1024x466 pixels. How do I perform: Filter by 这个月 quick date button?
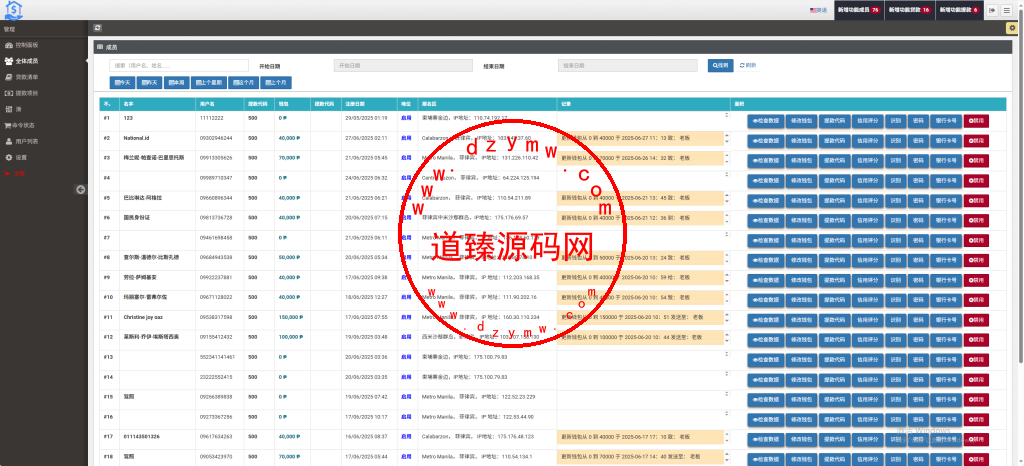pyautogui.click(x=243, y=83)
